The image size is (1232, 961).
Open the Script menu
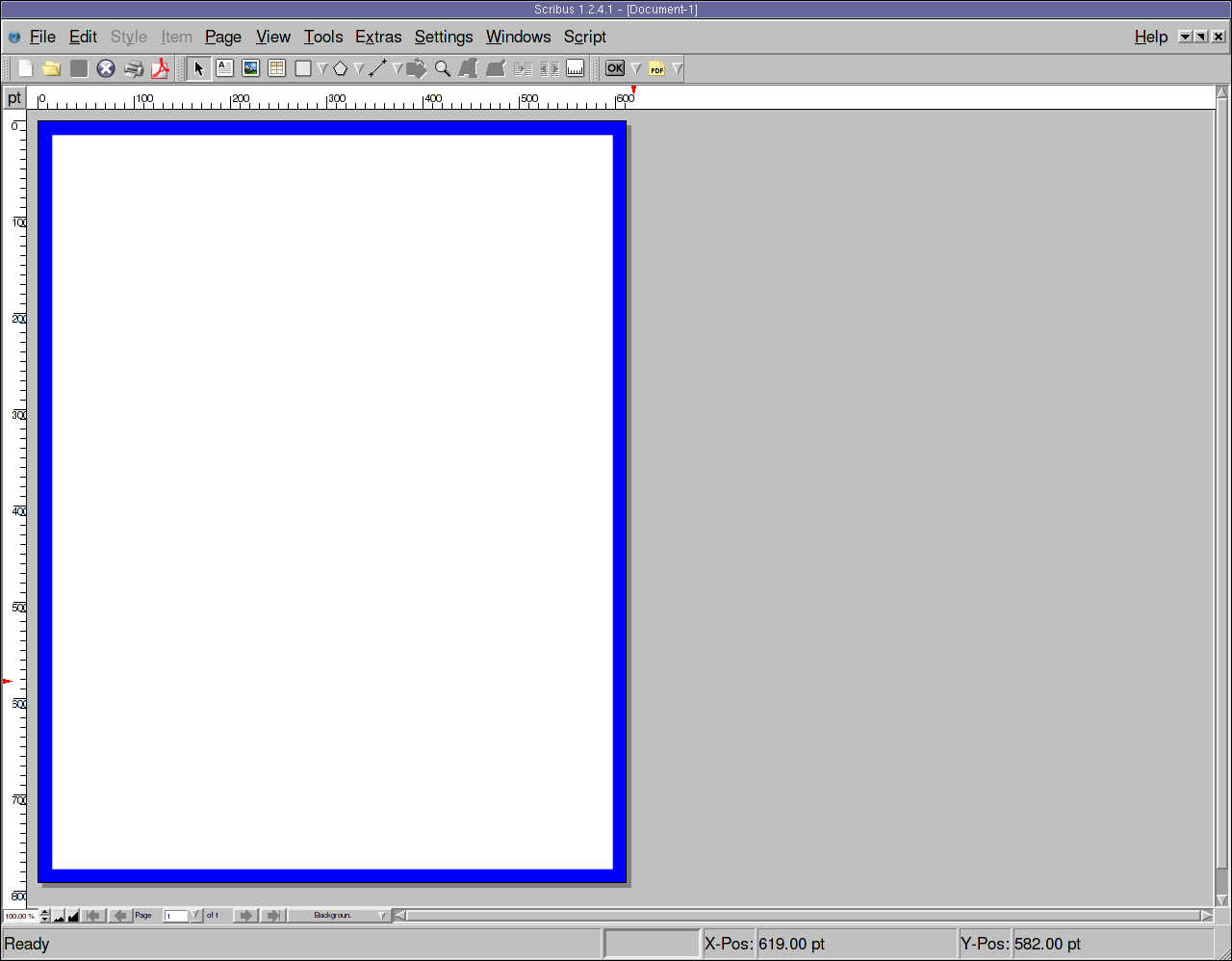click(x=584, y=37)
